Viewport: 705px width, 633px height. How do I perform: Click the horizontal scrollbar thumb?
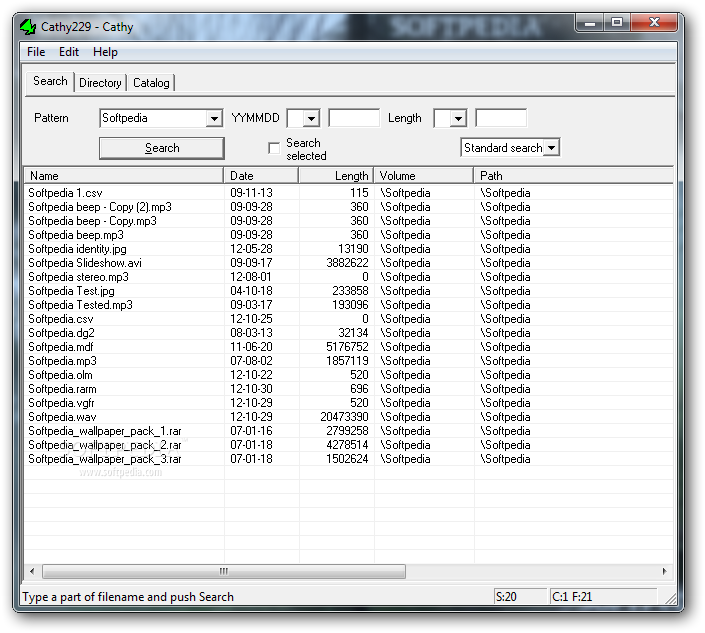click(x=224, y=571)
